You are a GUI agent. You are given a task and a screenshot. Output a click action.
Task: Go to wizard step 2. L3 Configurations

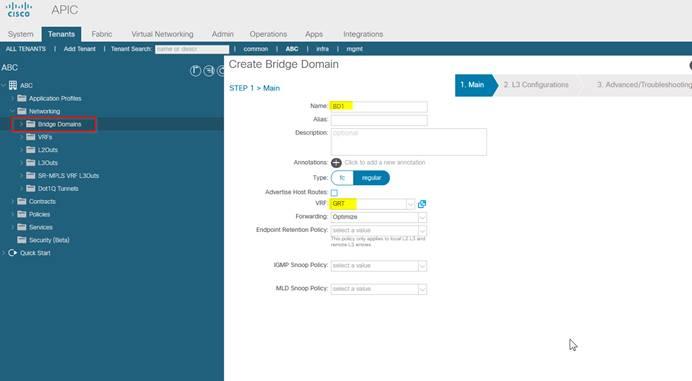[536, 85]
